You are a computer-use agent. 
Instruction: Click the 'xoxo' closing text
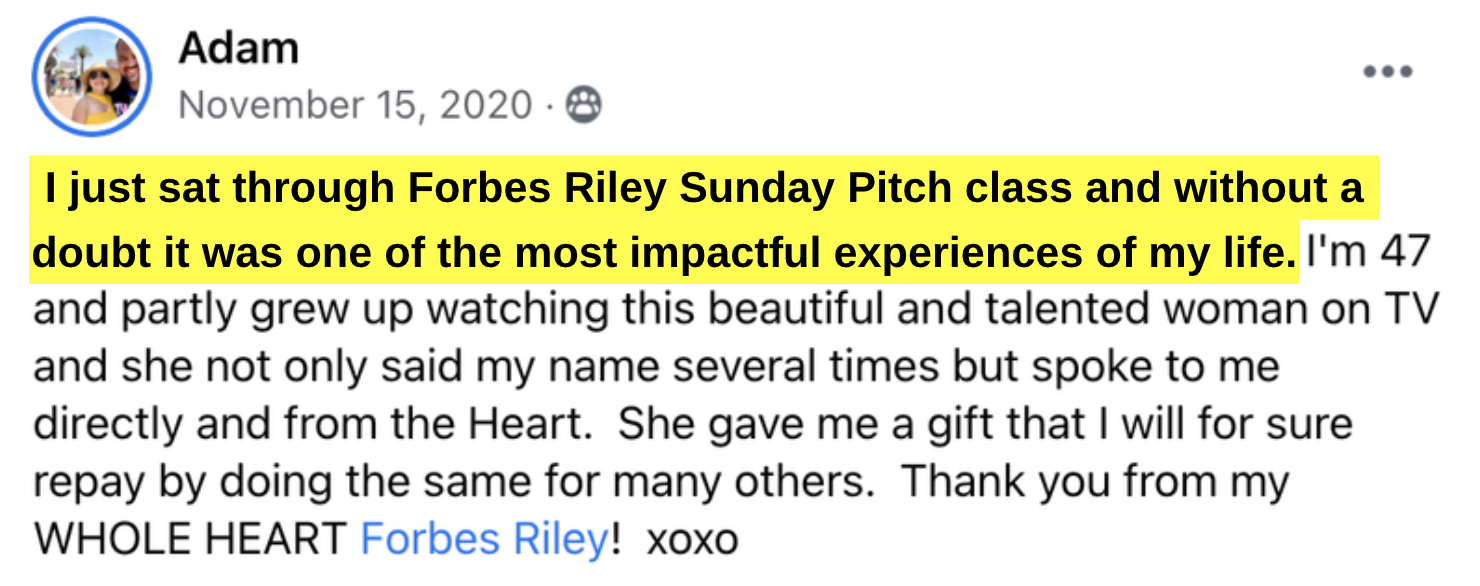point(692,540)
